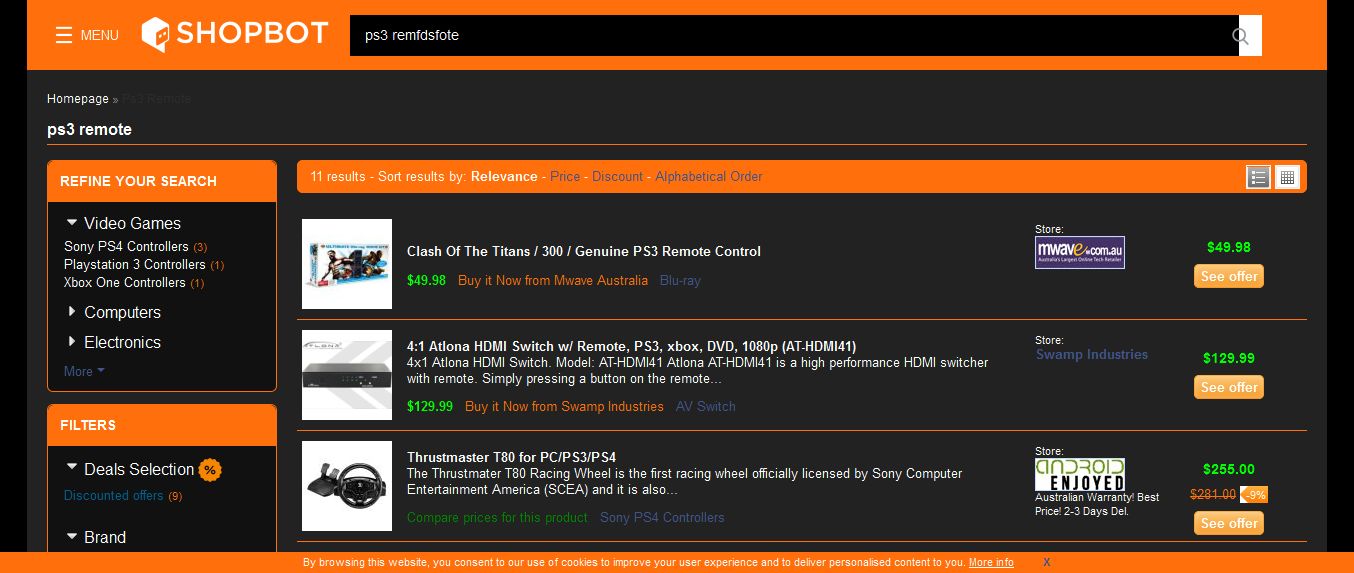Open the Mwave store logo

[1080, 252]
